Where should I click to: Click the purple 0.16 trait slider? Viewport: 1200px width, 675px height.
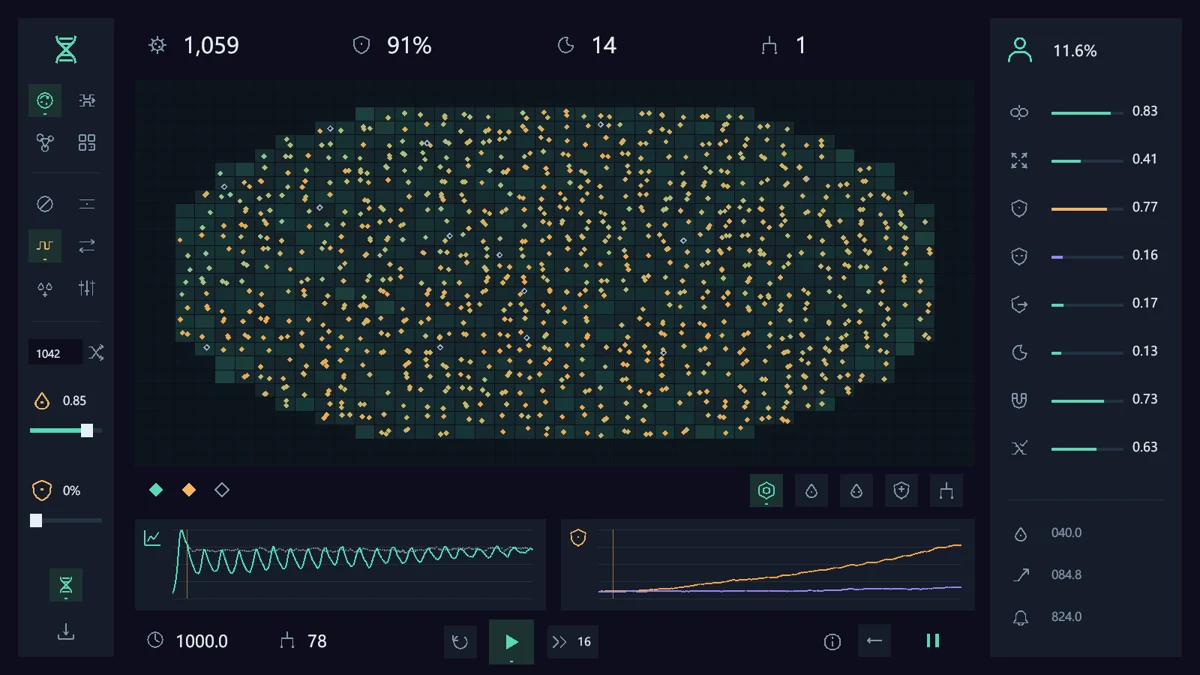pos(1086,257)
